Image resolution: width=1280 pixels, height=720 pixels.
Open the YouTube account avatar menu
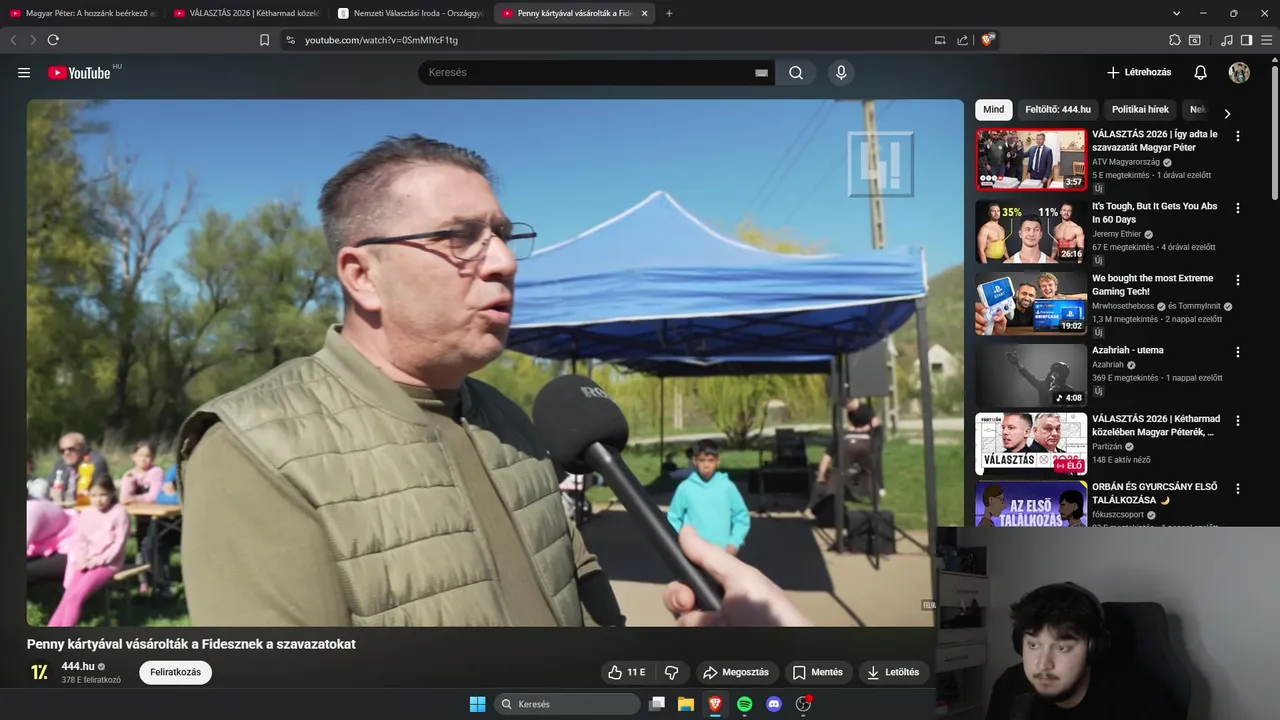[1239, 73]
